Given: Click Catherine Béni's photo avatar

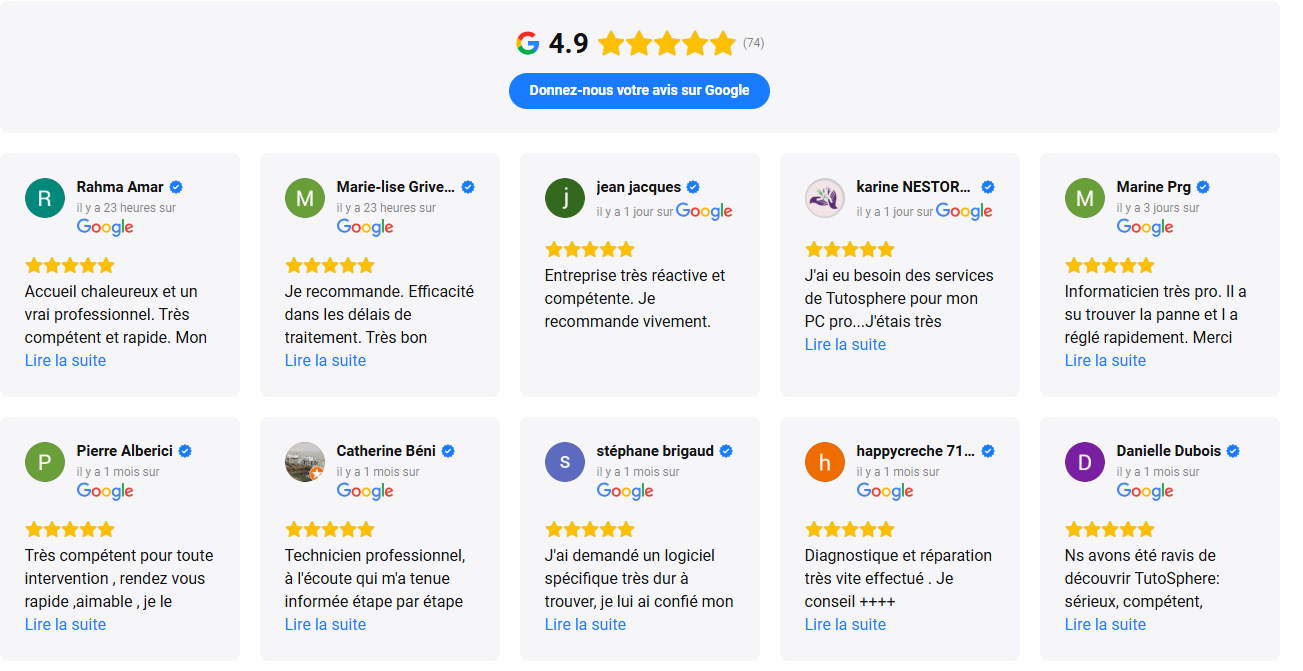Looking at the screenshot, I should click(x=305, y=462).
